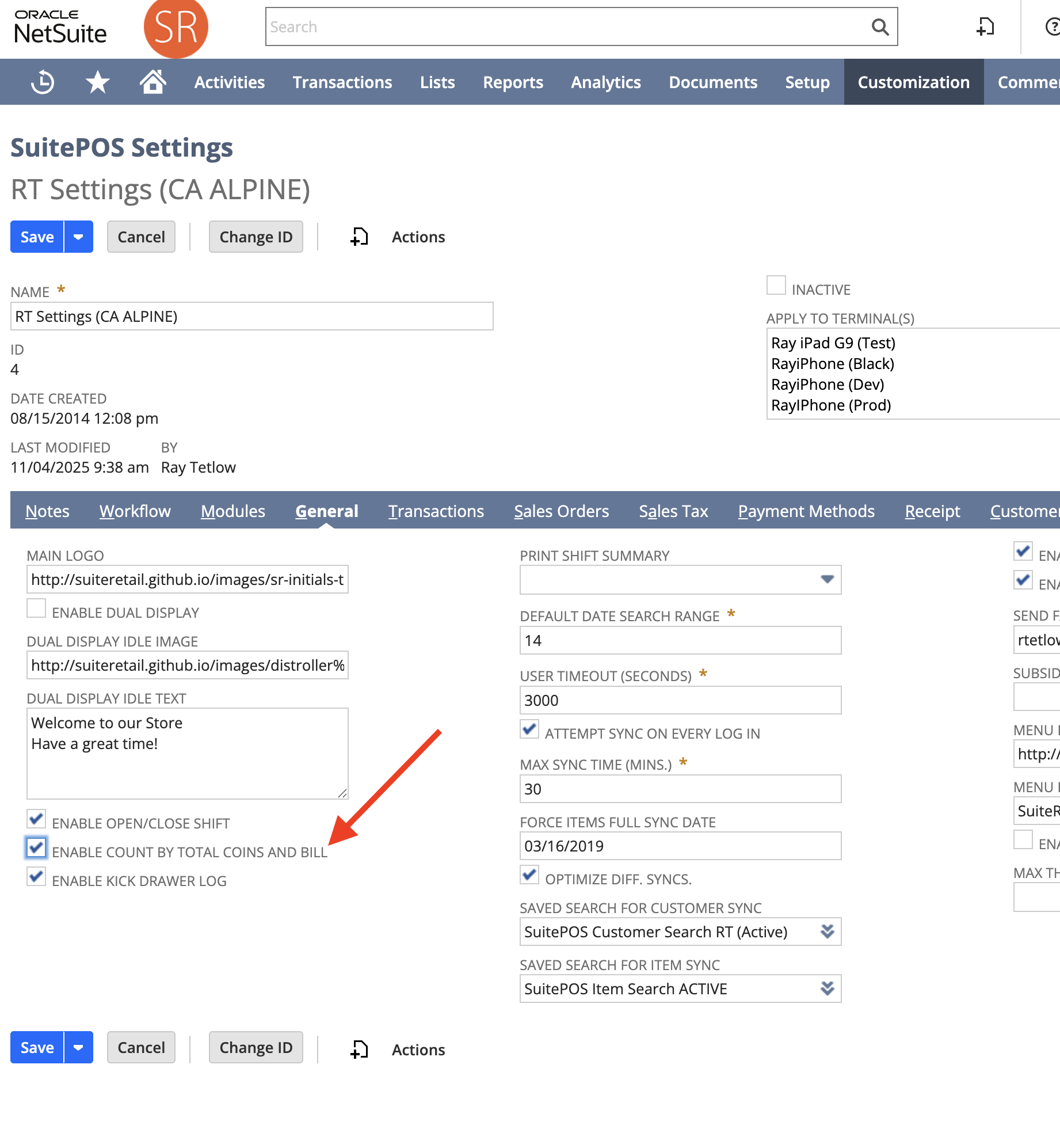Toggle Enable Kick Drawer Log checkbox

coord(36,877)
